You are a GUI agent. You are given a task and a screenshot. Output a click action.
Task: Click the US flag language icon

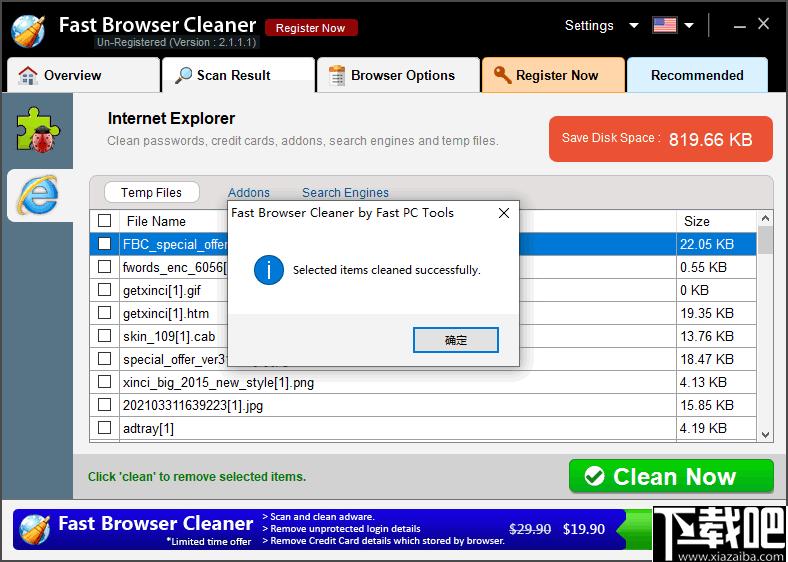664,25
